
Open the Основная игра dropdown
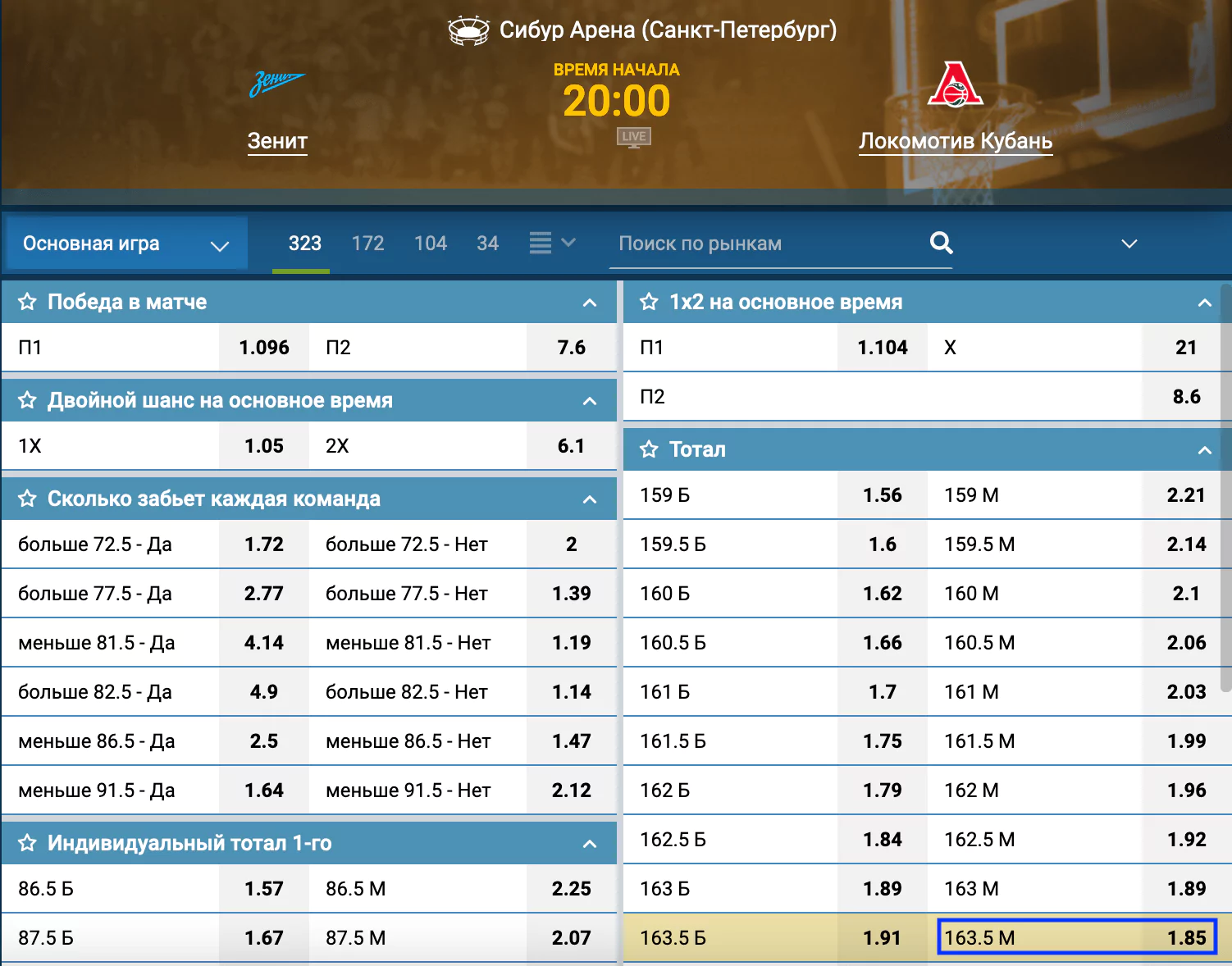coord(125,244)
